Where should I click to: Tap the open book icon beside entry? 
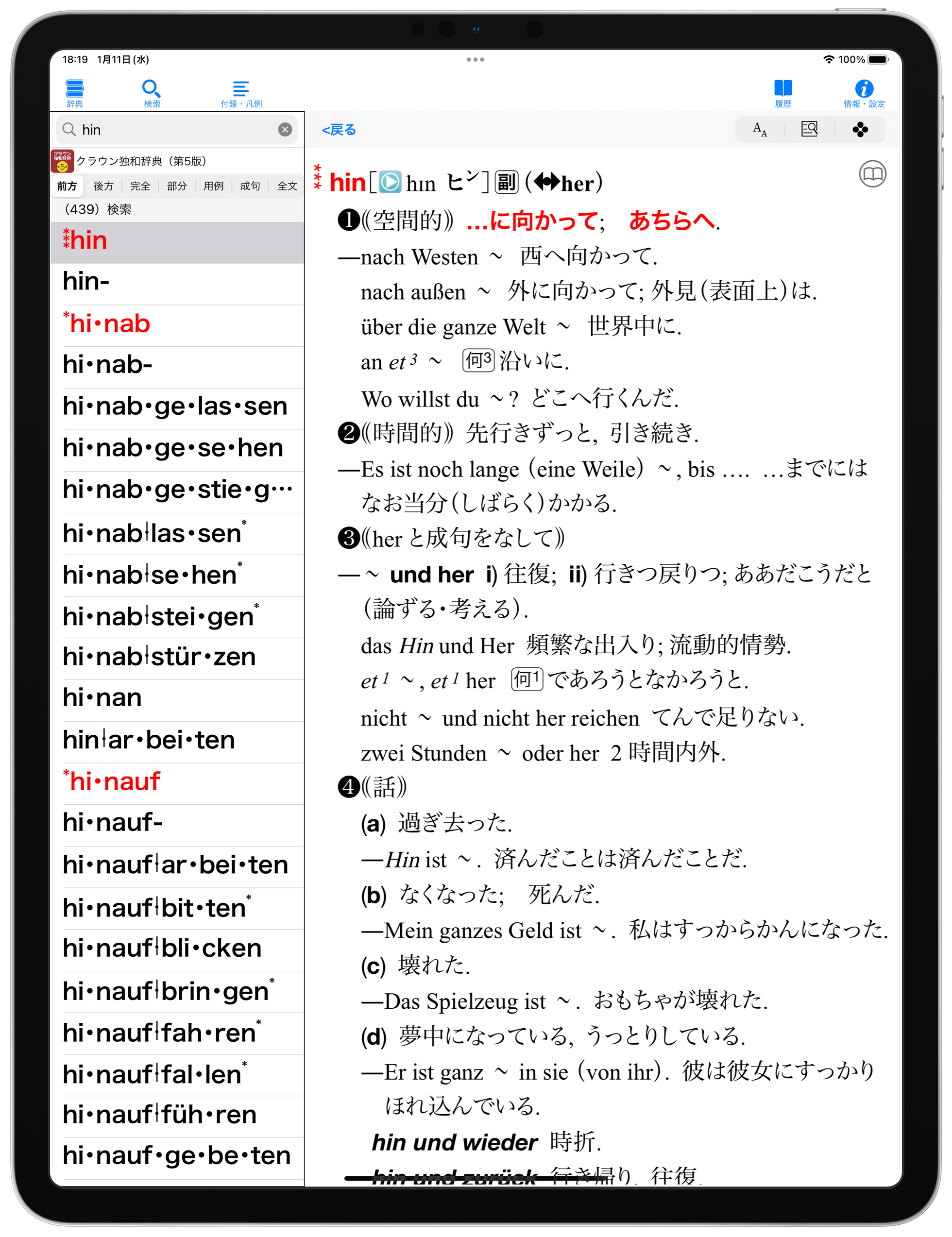coord(872,174)
